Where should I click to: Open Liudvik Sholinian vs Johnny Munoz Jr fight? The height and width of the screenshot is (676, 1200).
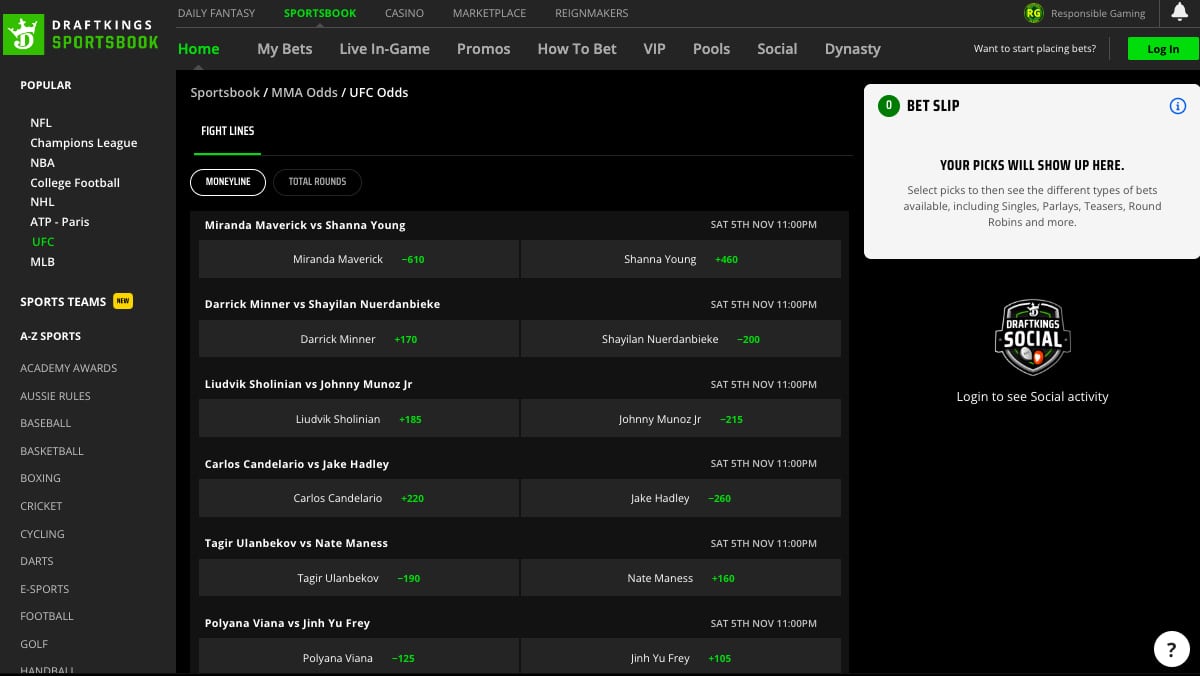pos(308,384)
